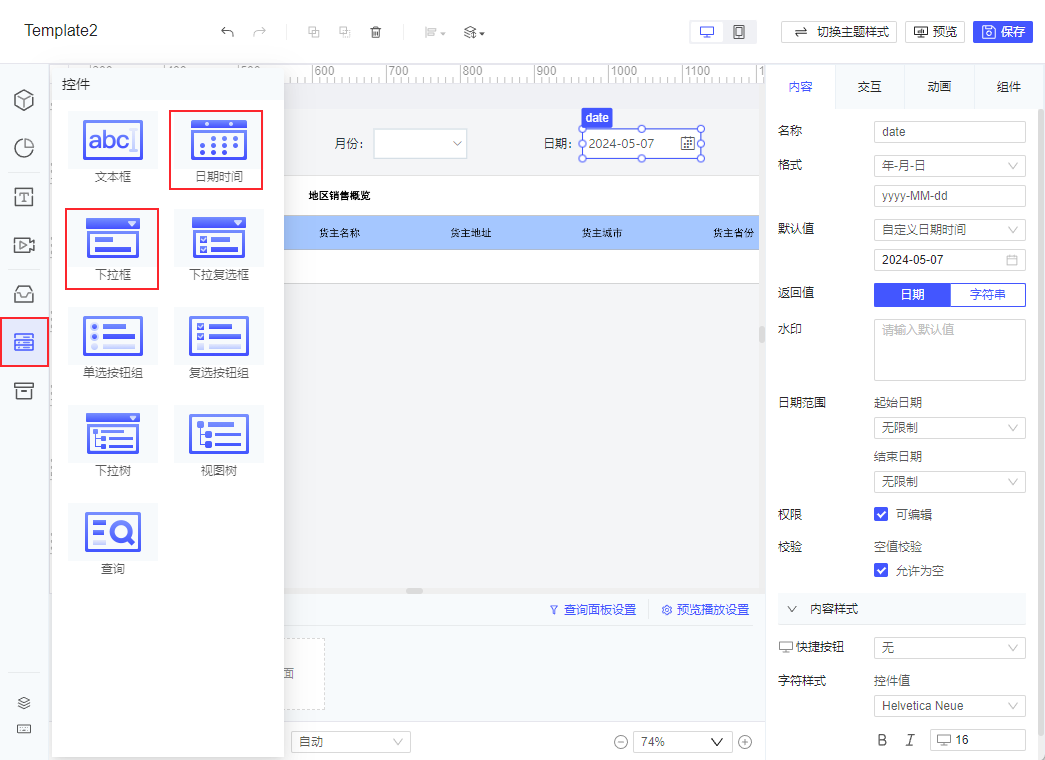
Task: Click the 切换主题样式 button
Action: point(838,32)
